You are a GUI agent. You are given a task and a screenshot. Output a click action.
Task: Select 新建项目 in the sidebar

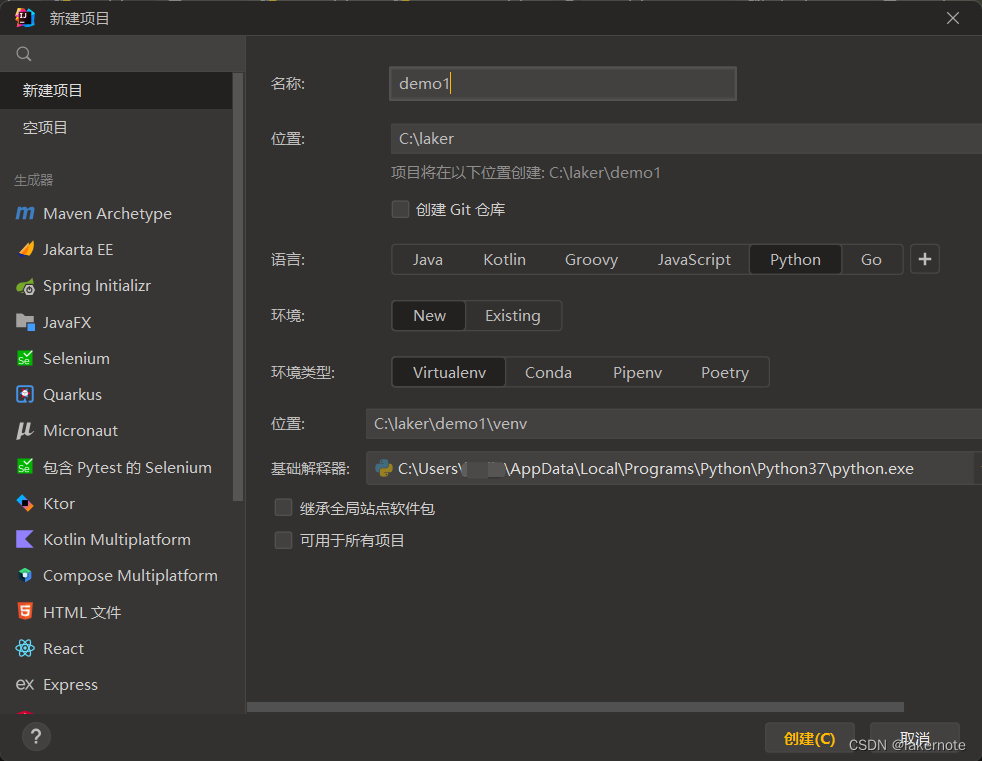pyautogui.click(x=116, y=91)
